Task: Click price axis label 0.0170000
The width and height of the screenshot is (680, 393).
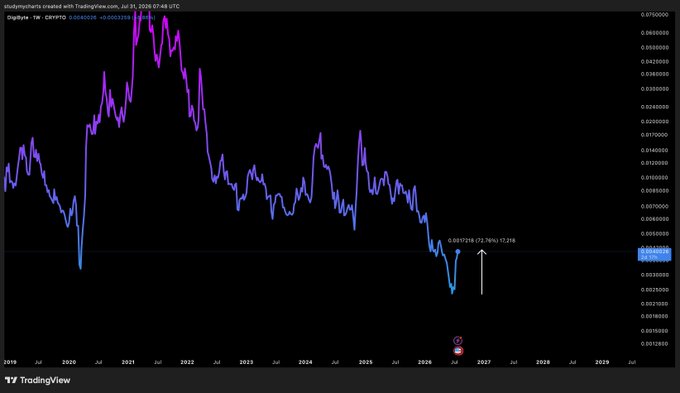Action: pyautogui.click(x=654, y=135)
